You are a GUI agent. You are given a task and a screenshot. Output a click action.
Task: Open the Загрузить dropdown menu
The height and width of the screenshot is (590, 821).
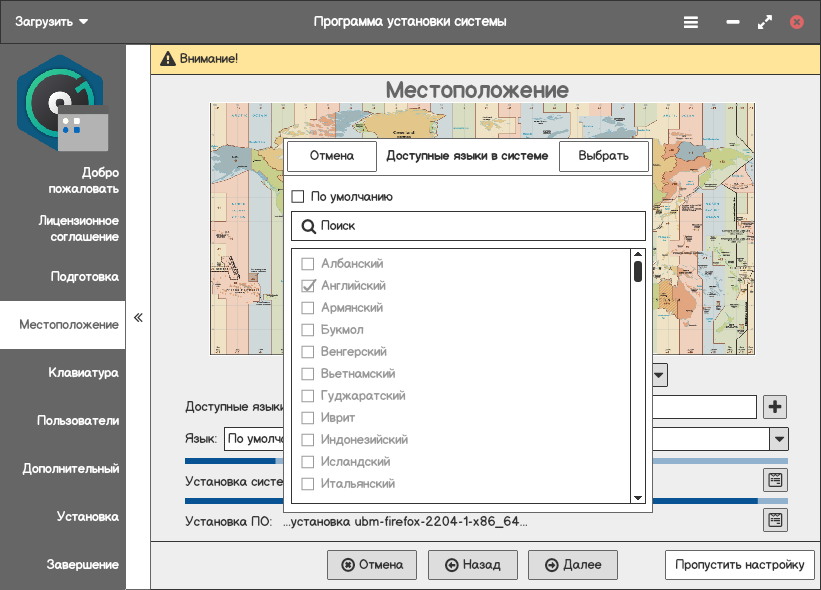(x=52, y=22)
